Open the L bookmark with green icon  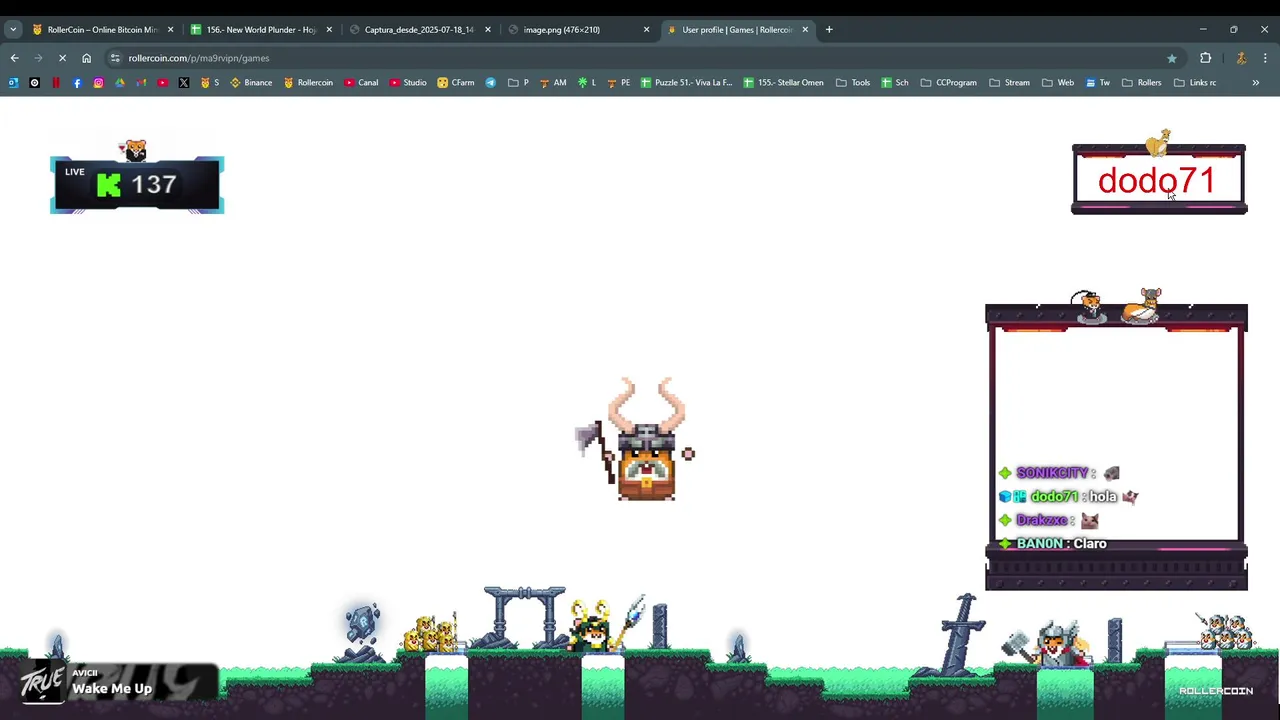pos(587,83)
